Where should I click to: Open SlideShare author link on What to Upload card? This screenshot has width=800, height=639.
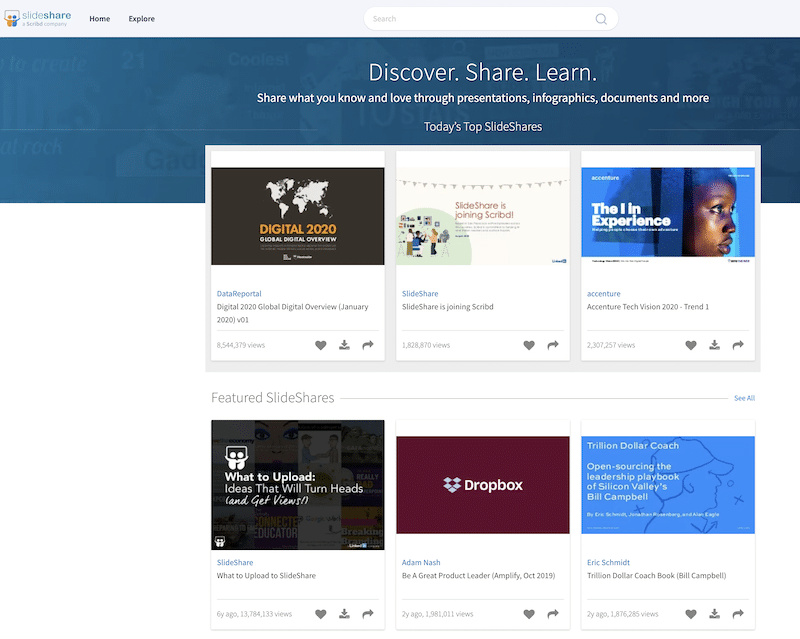click(x=235, y=562)
